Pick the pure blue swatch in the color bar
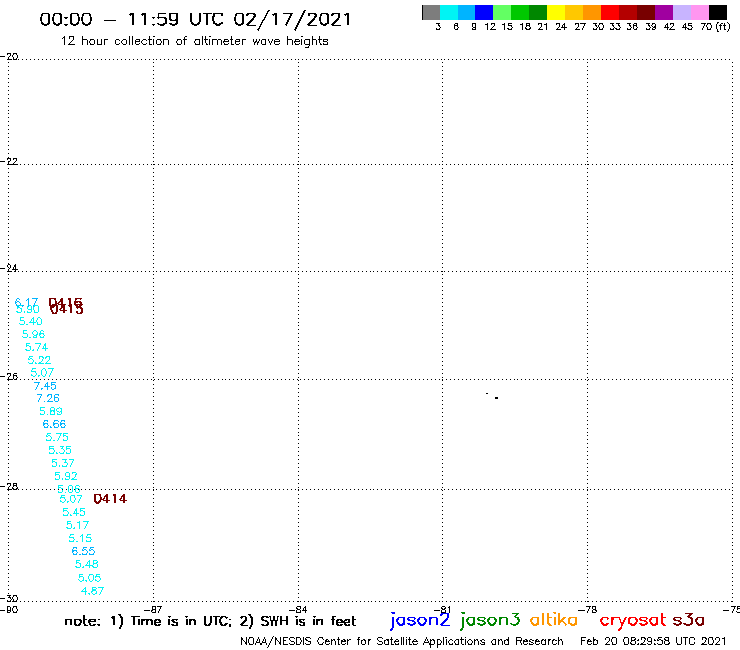Image resolution: width=740 pixels, height=650 pixels. click(484, 12)
